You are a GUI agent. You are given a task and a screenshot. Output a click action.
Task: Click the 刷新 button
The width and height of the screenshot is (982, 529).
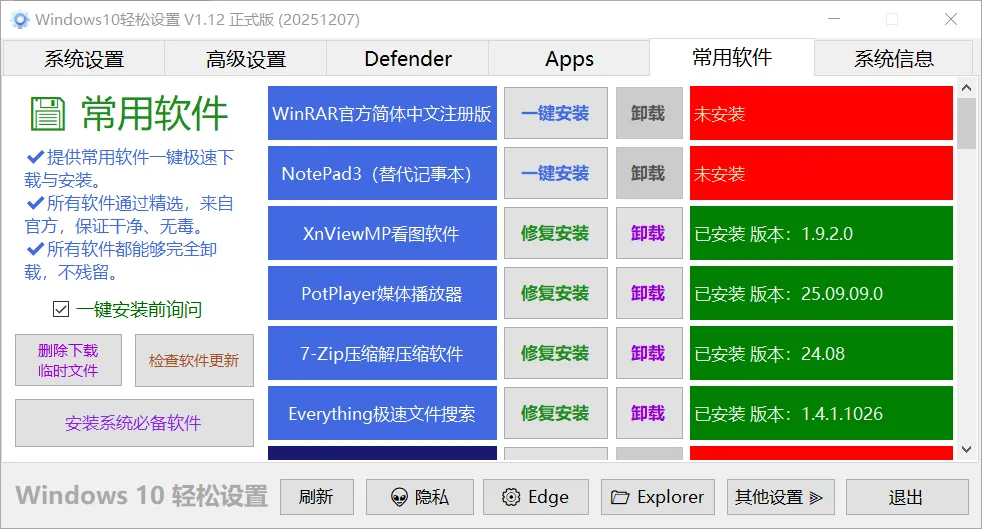(x=316, y=498)
